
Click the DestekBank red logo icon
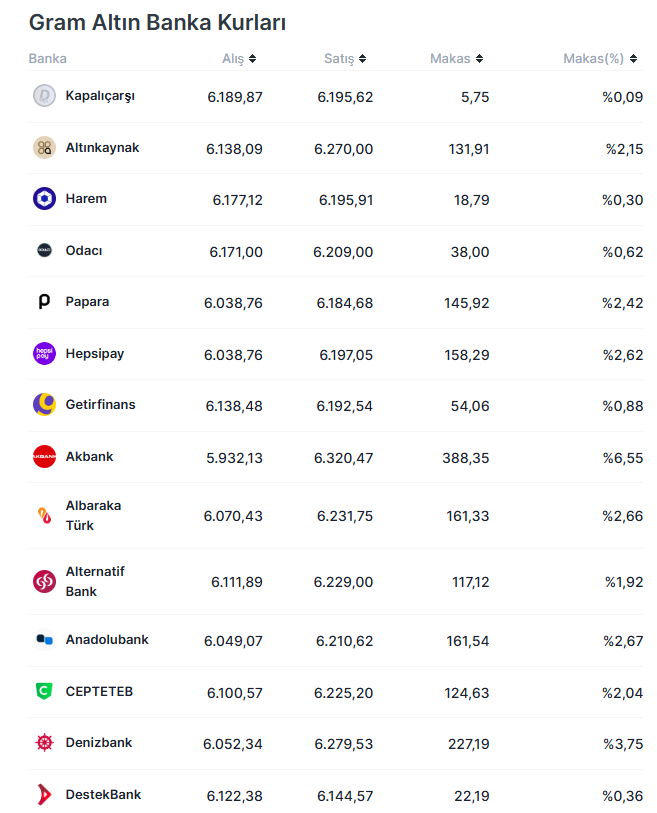(x=44, y=795)
